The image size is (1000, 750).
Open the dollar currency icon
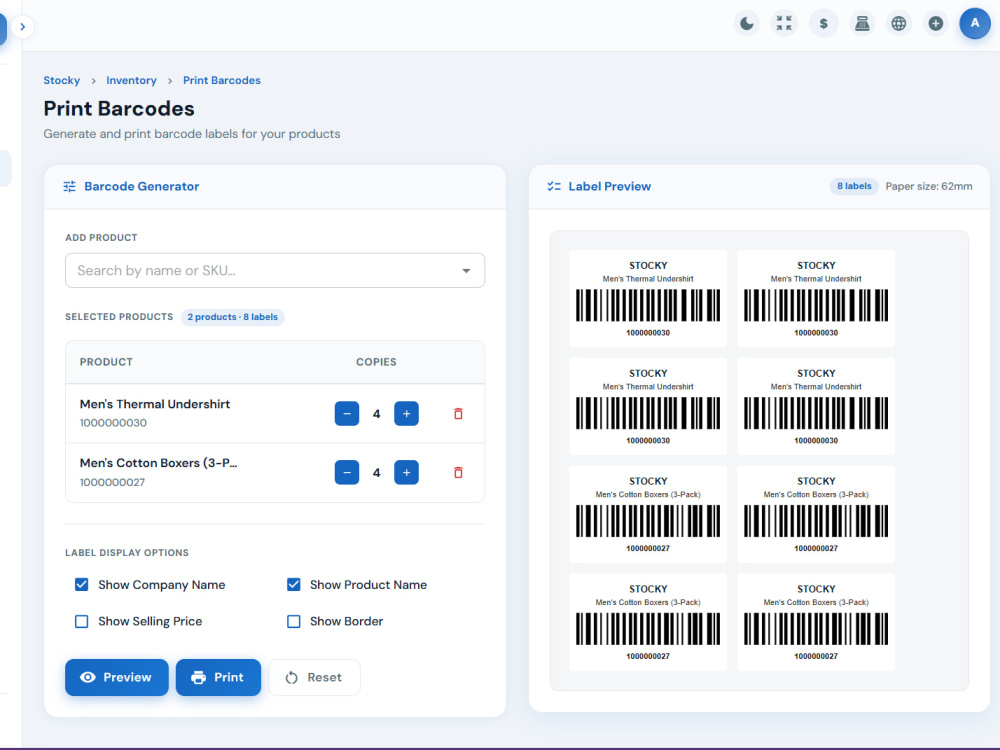(x=823, y=24)
